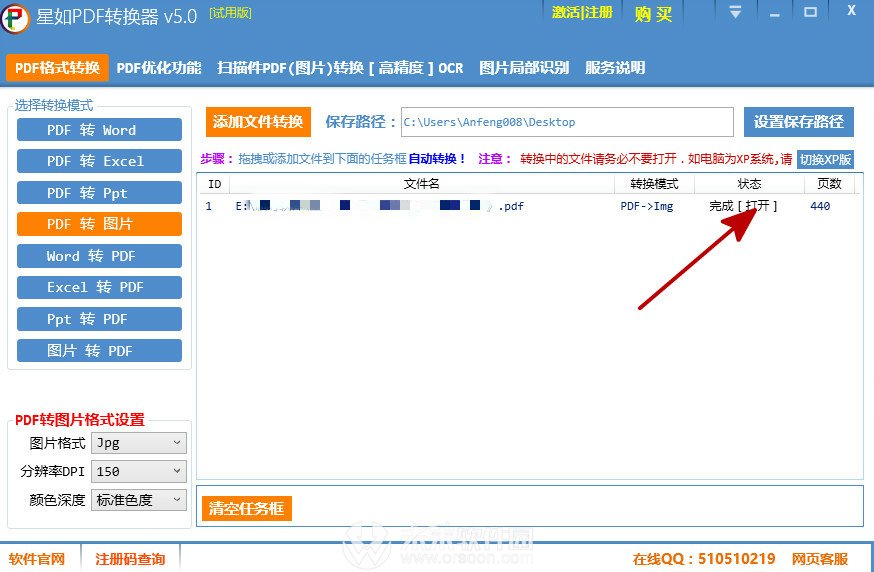Click the 页数 column header
This screenshot has height=572, width=874.
(x=829, y=184)
